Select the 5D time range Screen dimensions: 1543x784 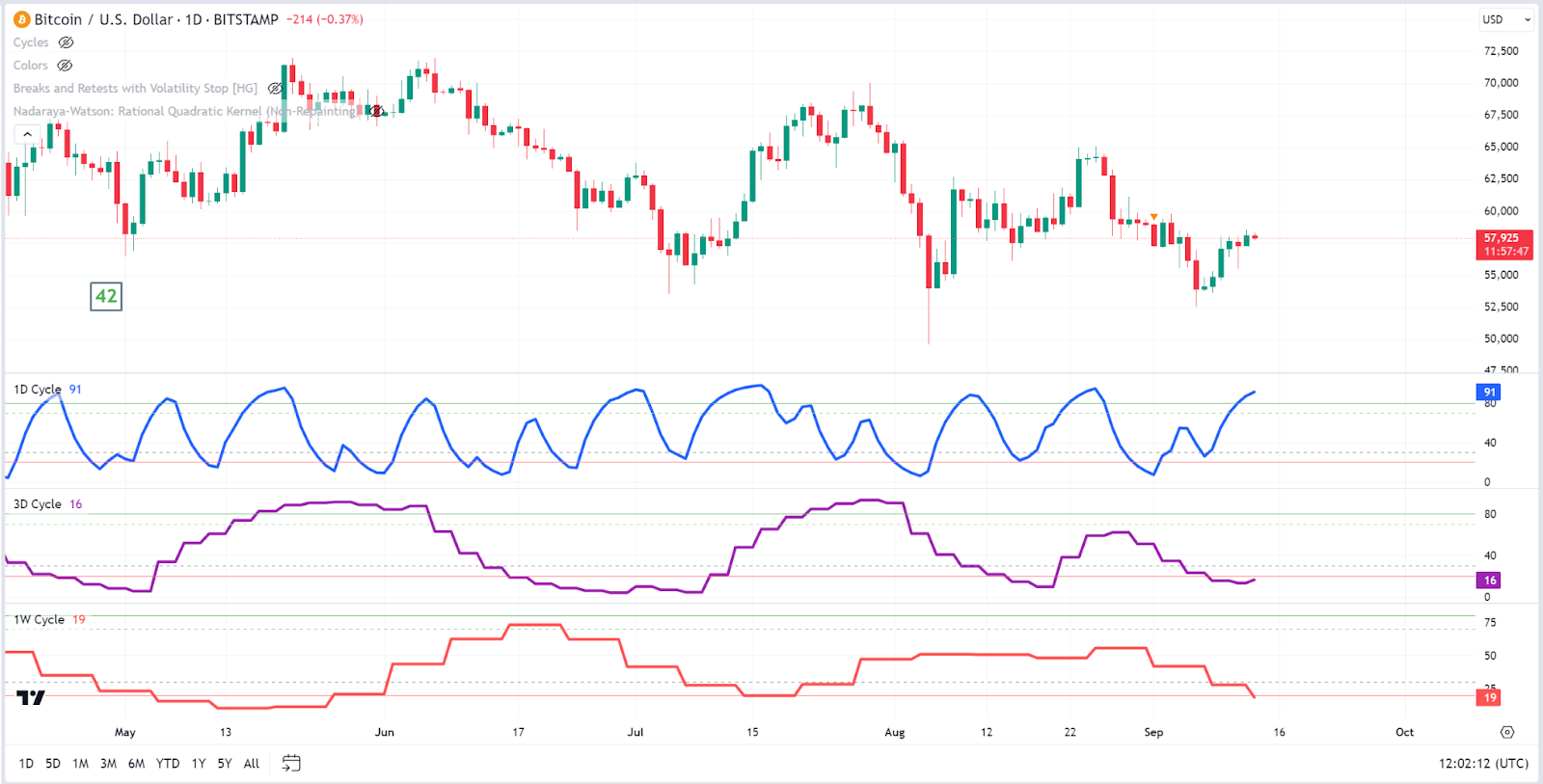[53, 763]
